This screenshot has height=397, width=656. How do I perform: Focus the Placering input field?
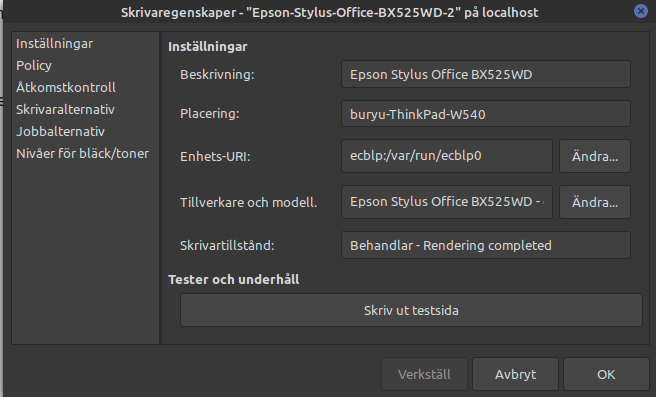486,114
